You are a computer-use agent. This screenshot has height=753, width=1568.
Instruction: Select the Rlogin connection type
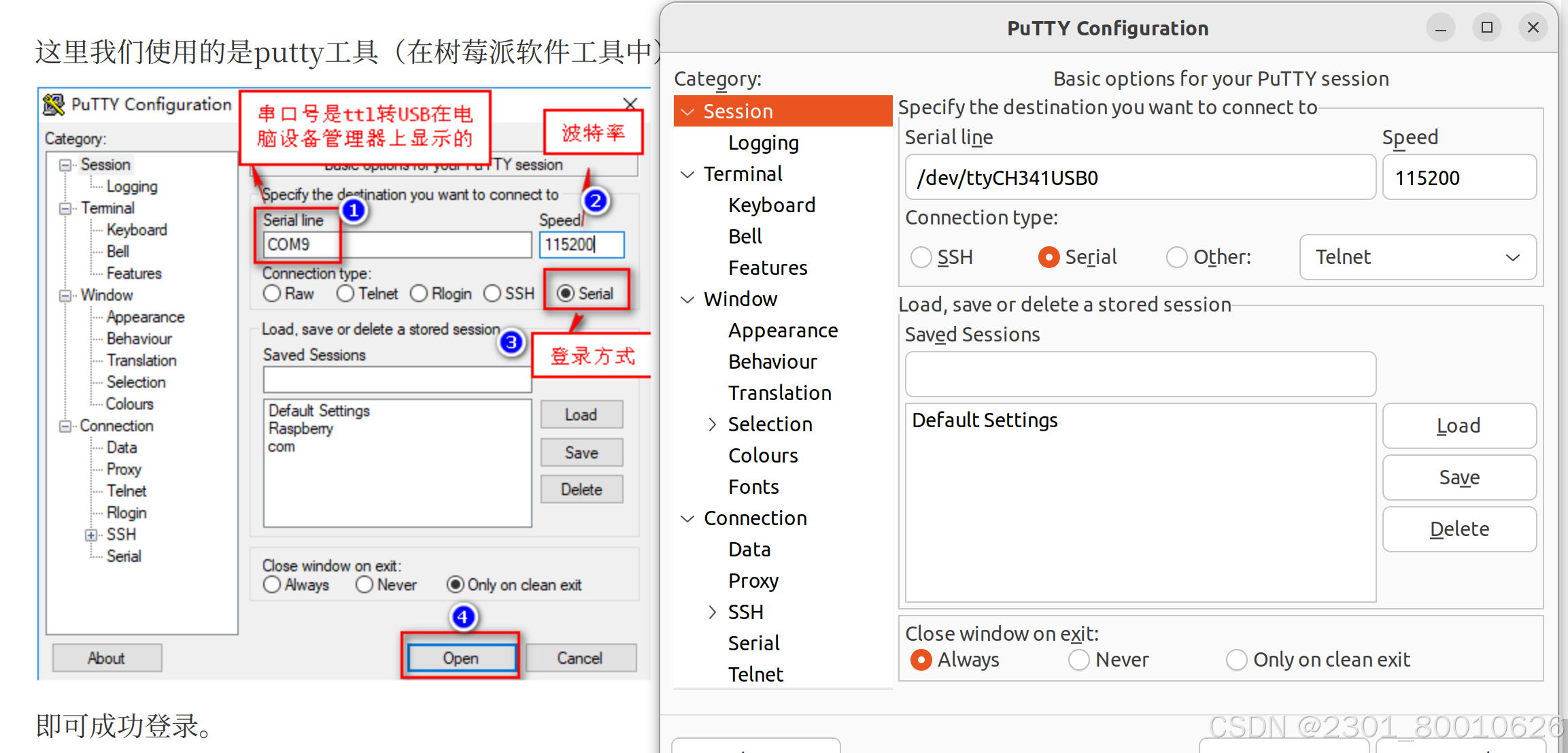419,293
